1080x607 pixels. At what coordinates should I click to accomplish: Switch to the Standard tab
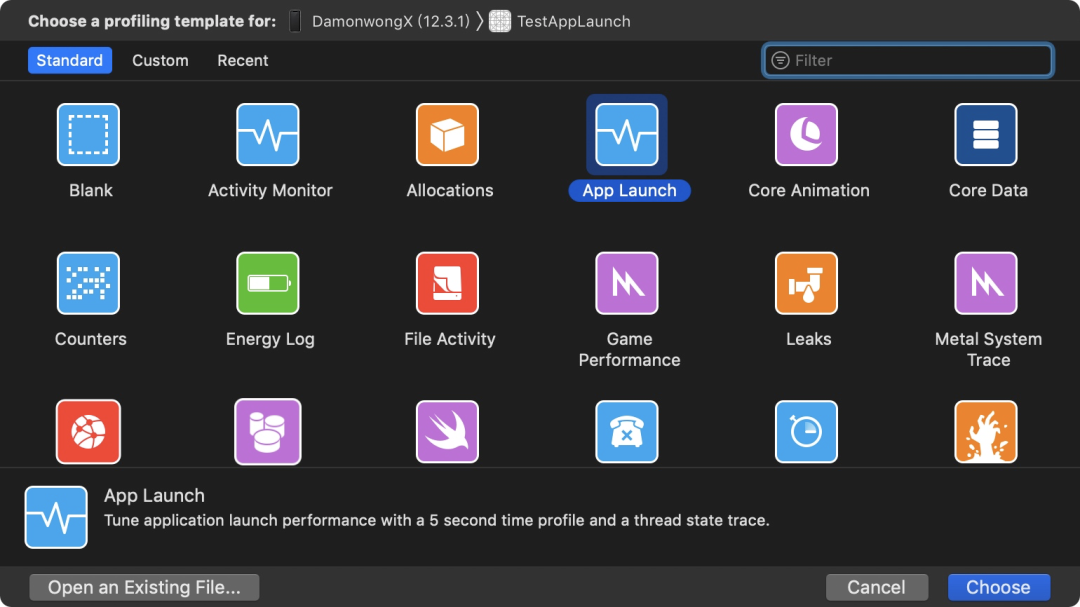point(70,61)
